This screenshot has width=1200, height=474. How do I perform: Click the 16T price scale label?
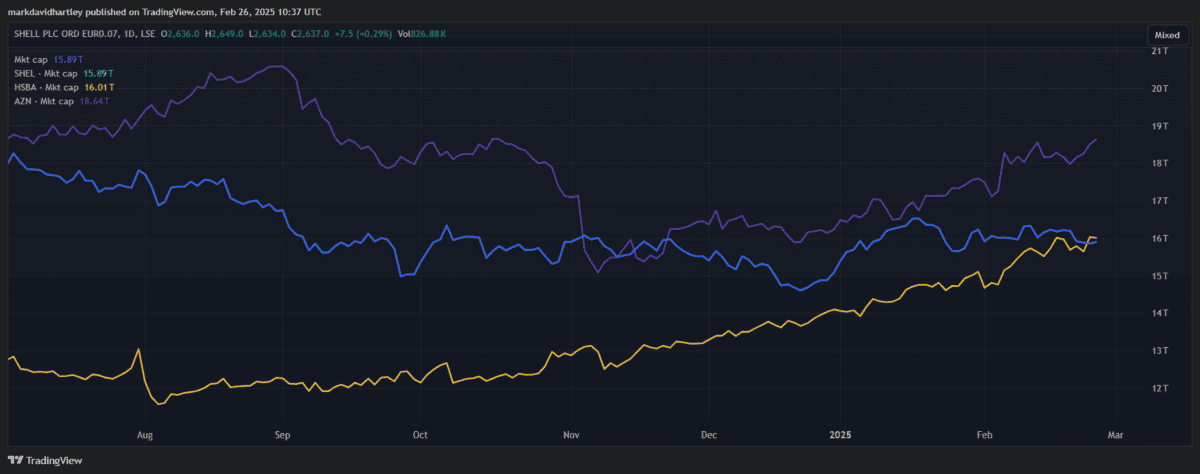pyautogui.click(x=1161, y=238)
